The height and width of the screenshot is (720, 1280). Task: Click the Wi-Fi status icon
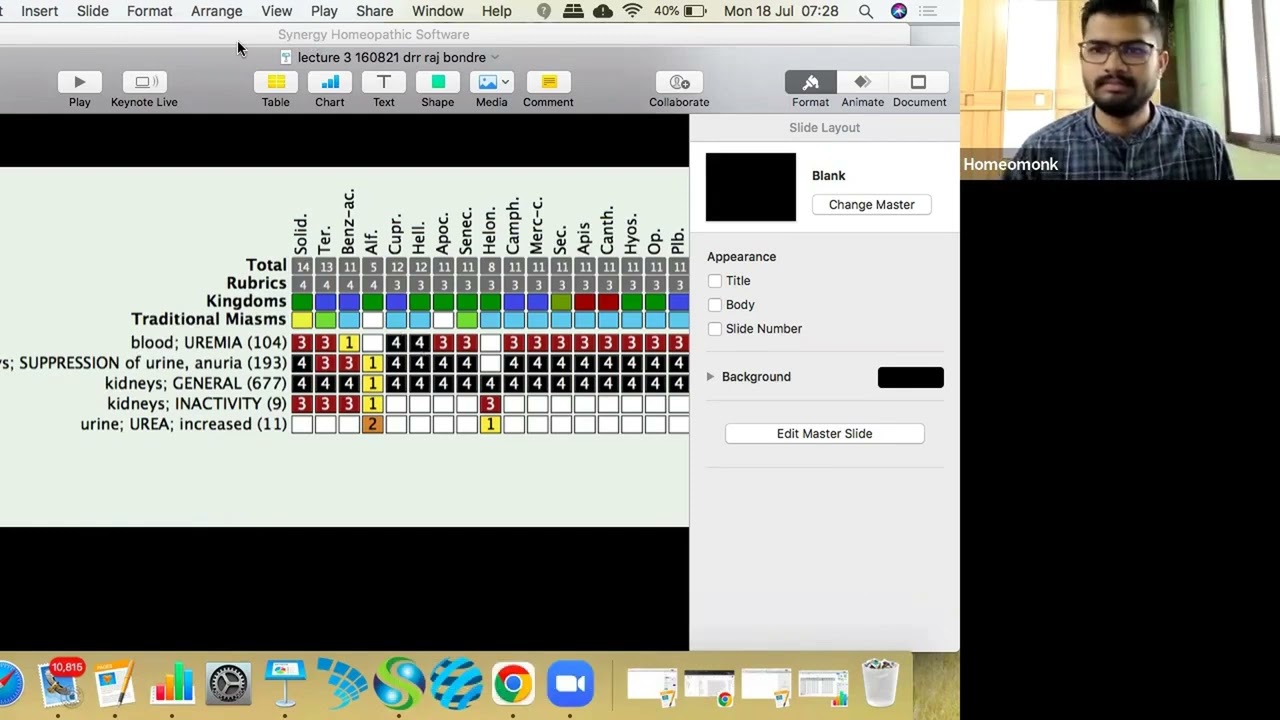(x=633, y=11)
